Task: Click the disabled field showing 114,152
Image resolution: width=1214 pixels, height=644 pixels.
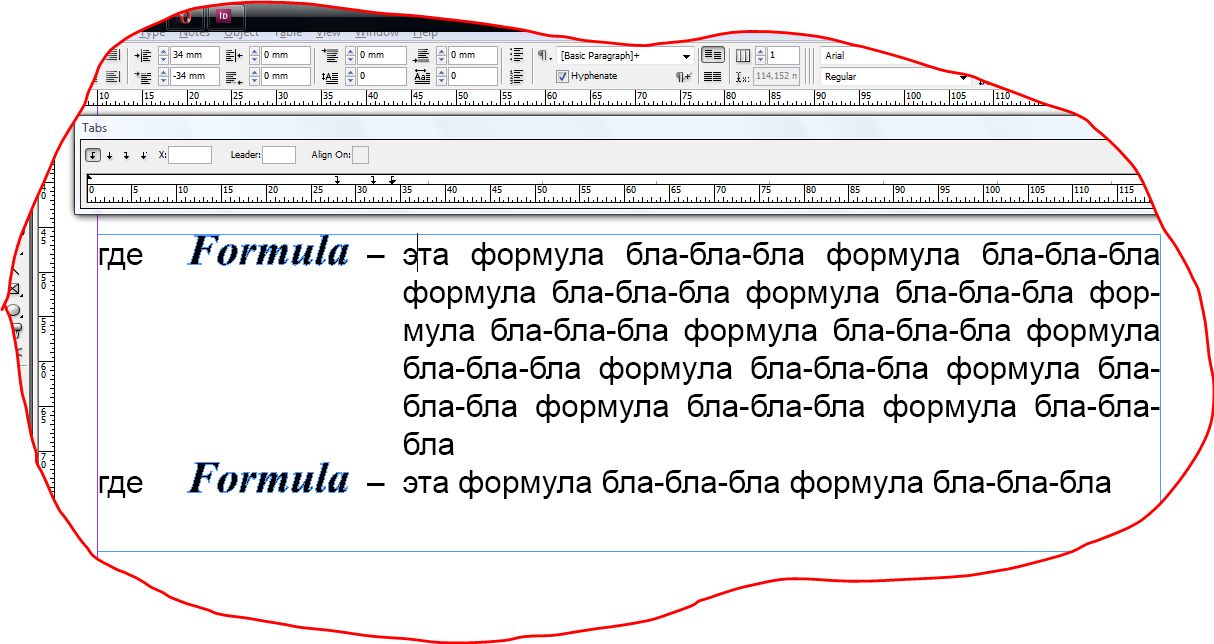Action: [777, 76]
